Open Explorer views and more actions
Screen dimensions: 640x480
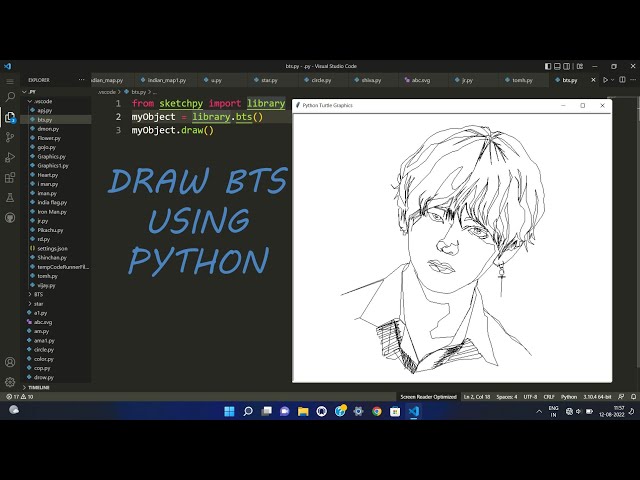click(x=82, y=80)
